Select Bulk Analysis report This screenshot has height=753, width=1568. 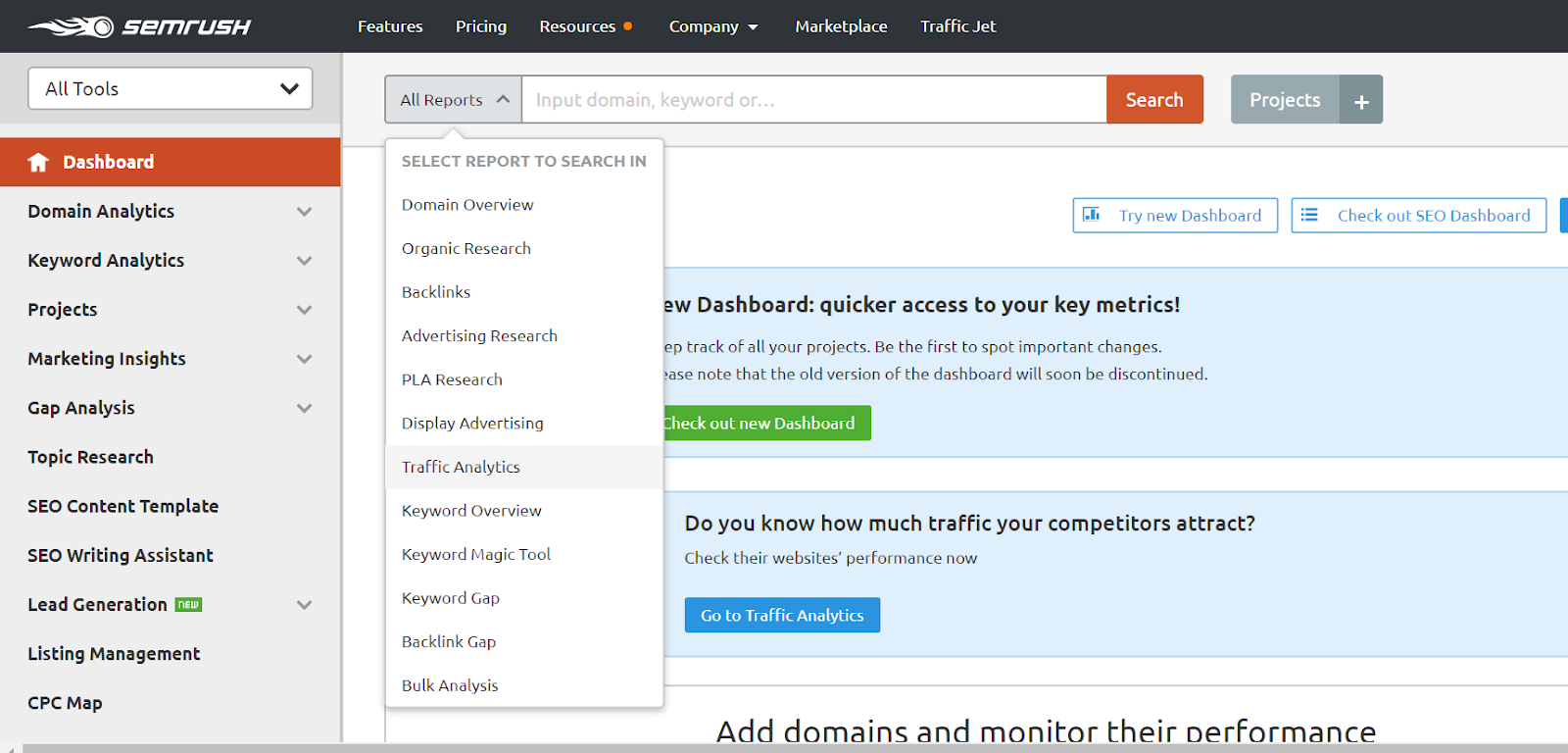tap(524, 685)
